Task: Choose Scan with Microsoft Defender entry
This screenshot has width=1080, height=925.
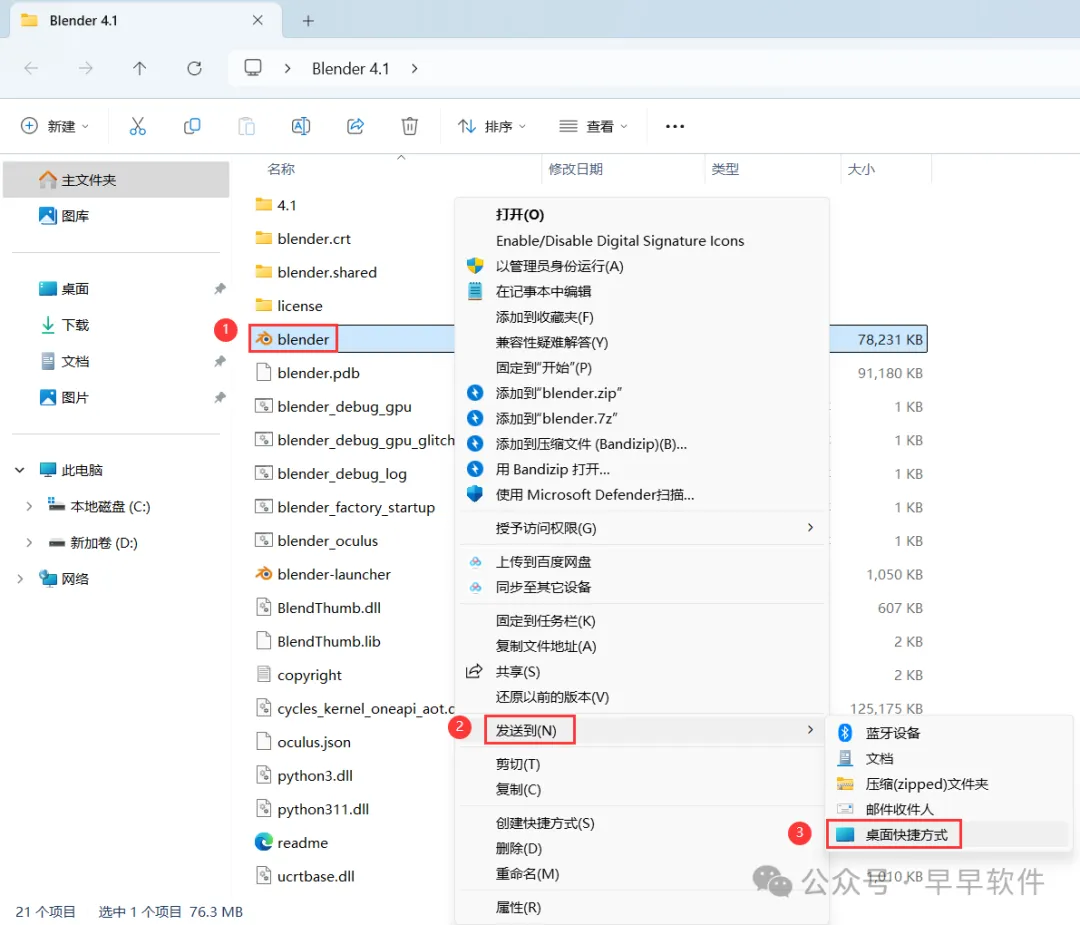Action: pyautogui.click(x=594, y=495)
